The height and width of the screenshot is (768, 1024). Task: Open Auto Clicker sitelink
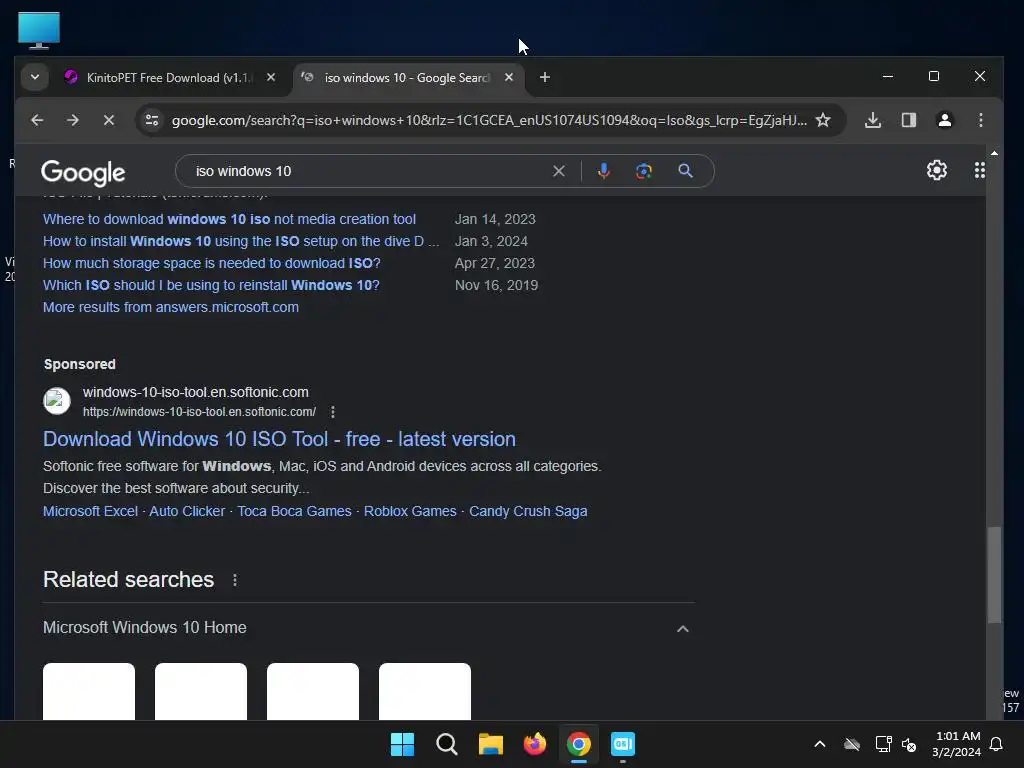tap(187, 511)
